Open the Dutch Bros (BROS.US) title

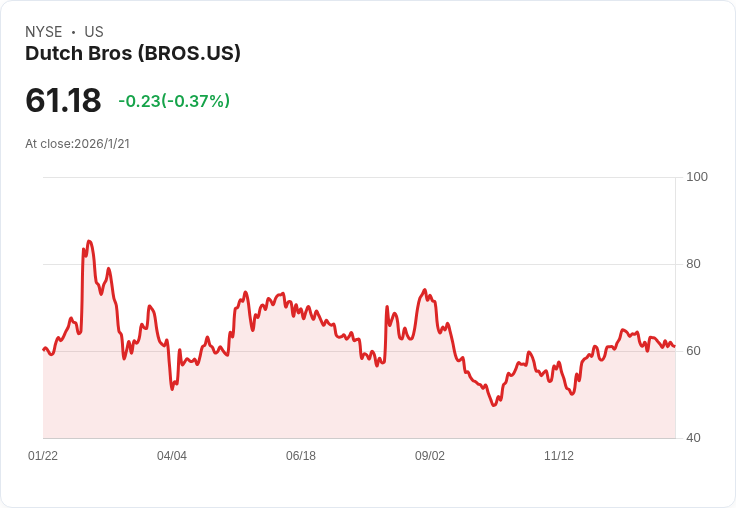click(133, 54)
